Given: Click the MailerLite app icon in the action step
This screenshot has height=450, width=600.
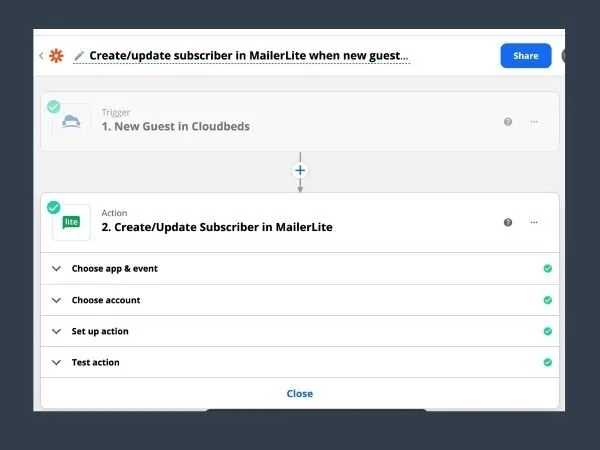Looking at the screenshot, I should pos(71,222).
